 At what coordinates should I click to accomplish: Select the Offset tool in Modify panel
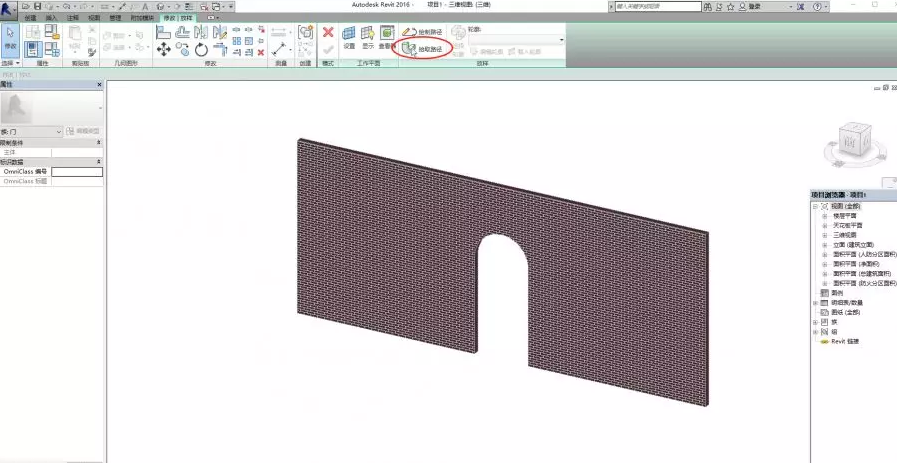[182, 32]
